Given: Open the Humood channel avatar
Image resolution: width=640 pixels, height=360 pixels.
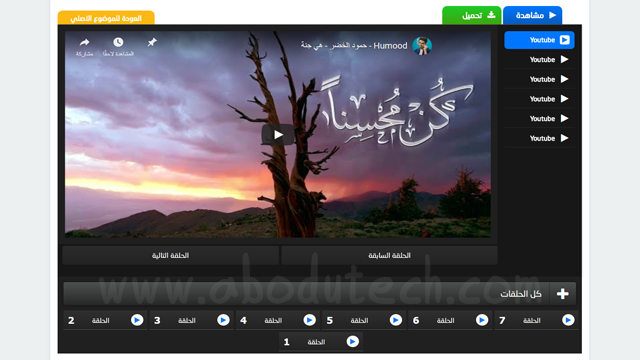Looking at the screenshot, I should point(422,46).
